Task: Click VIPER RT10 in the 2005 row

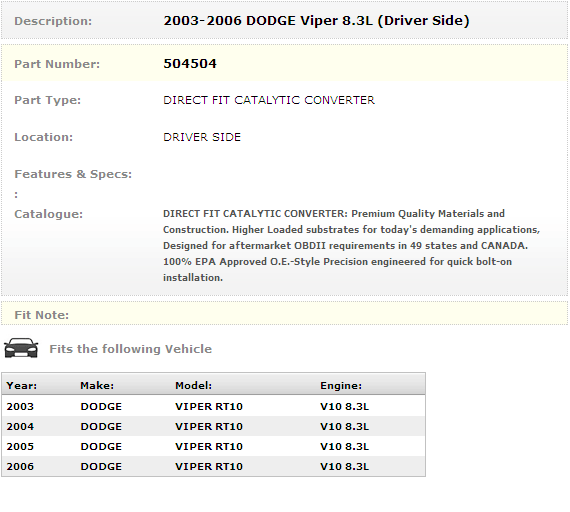Action: point(209,447)
